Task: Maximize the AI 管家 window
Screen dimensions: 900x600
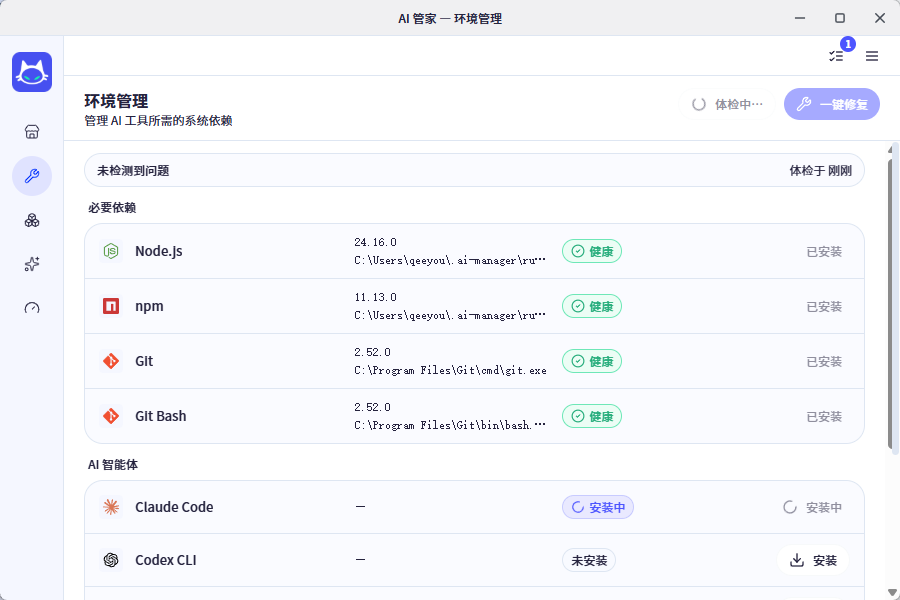Action: click(840, 18)
